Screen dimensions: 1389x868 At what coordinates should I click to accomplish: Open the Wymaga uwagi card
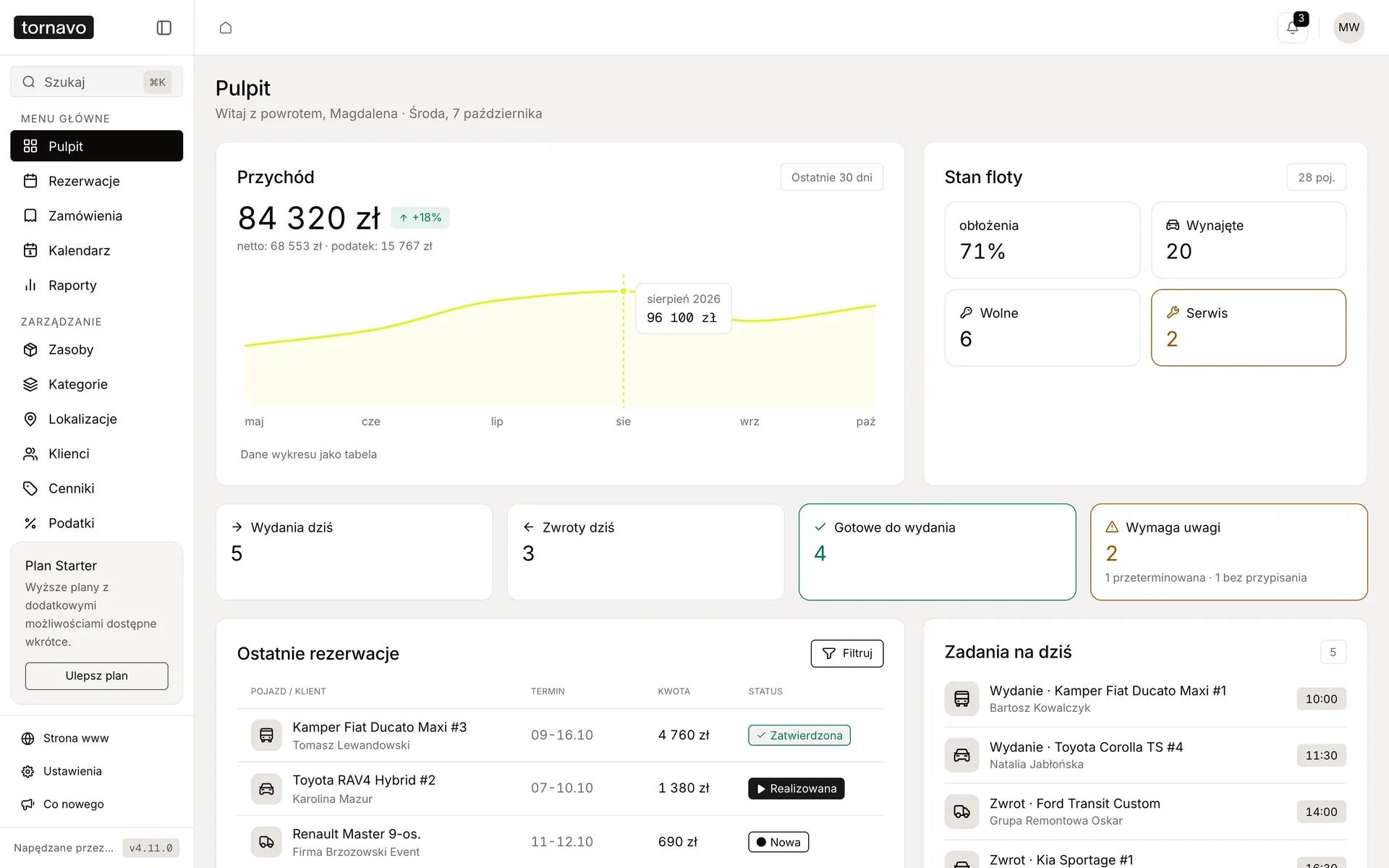[x=1228, y=552]
